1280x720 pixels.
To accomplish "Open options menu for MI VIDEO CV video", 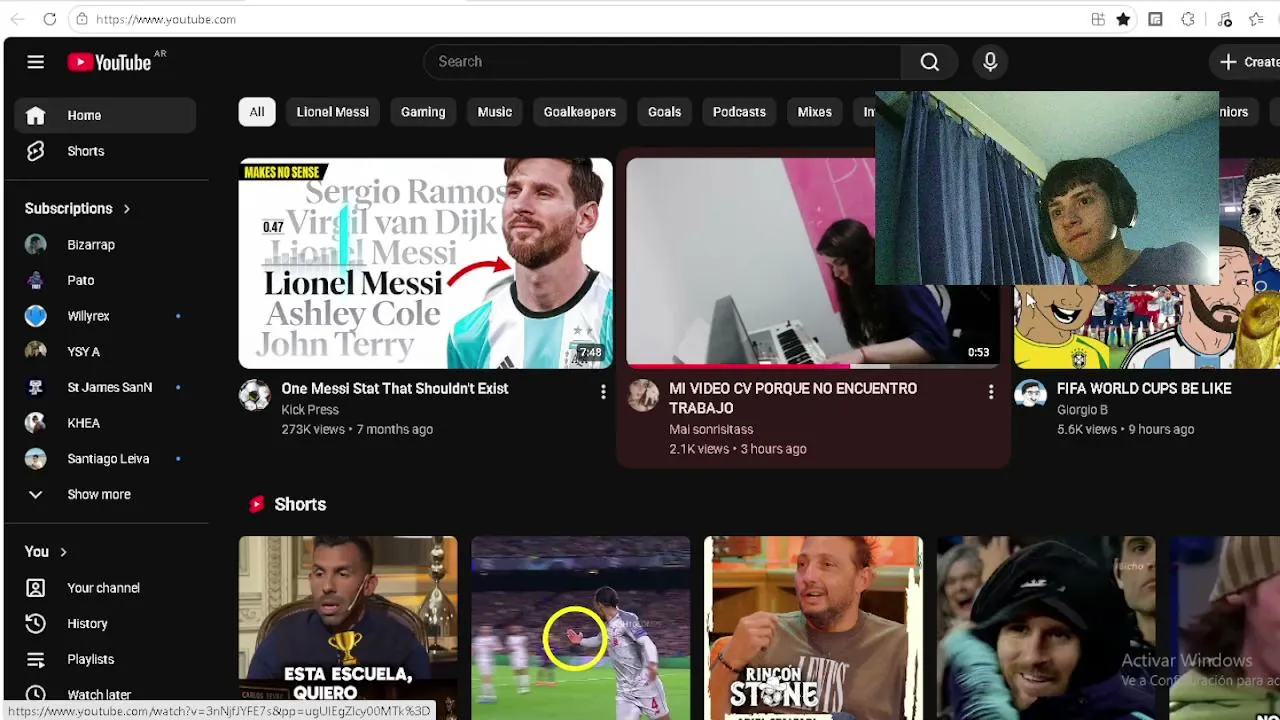I will pyautogui.click(x=991, y=393).
